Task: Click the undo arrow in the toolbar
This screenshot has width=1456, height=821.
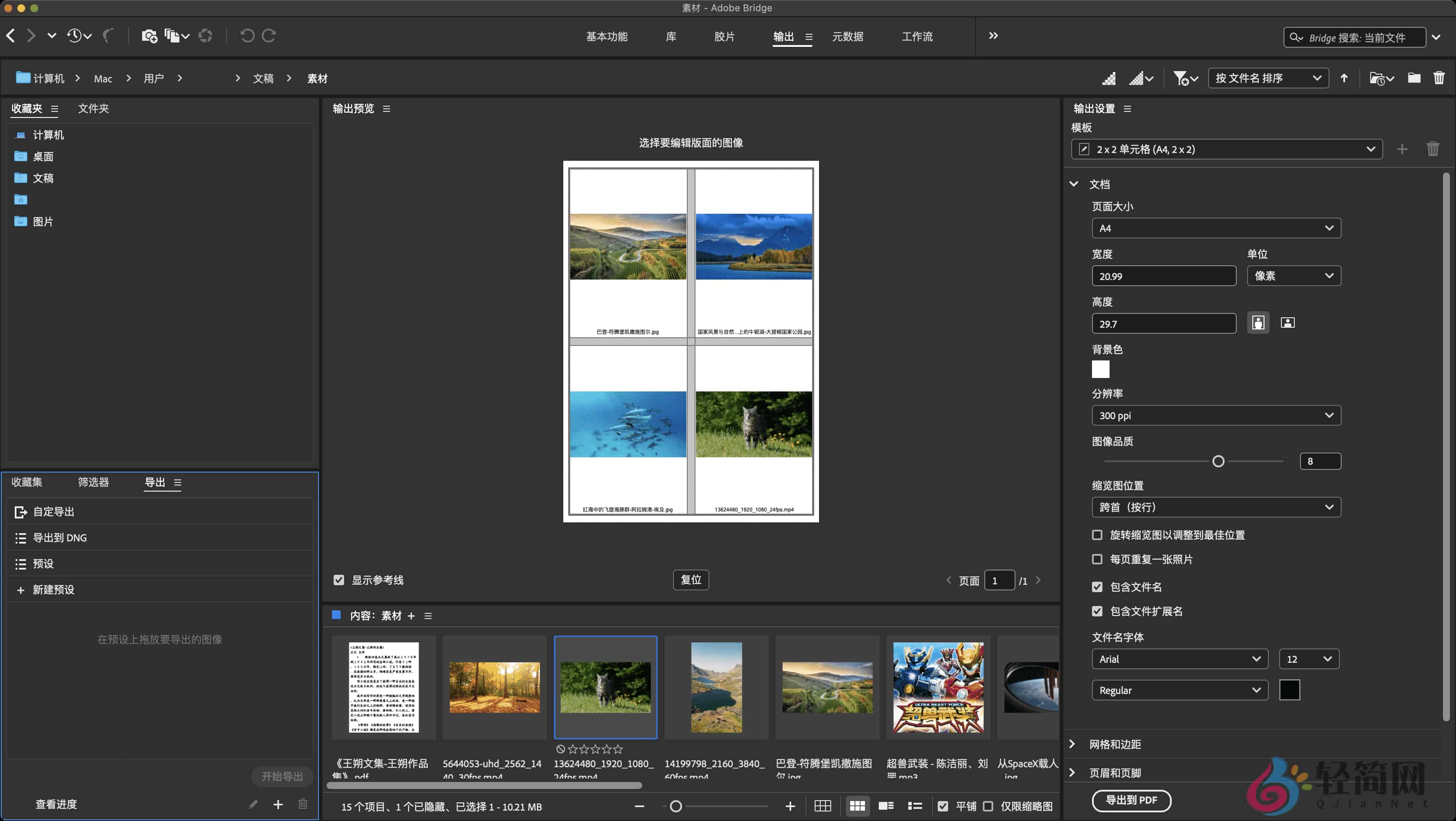Action: 247,36
